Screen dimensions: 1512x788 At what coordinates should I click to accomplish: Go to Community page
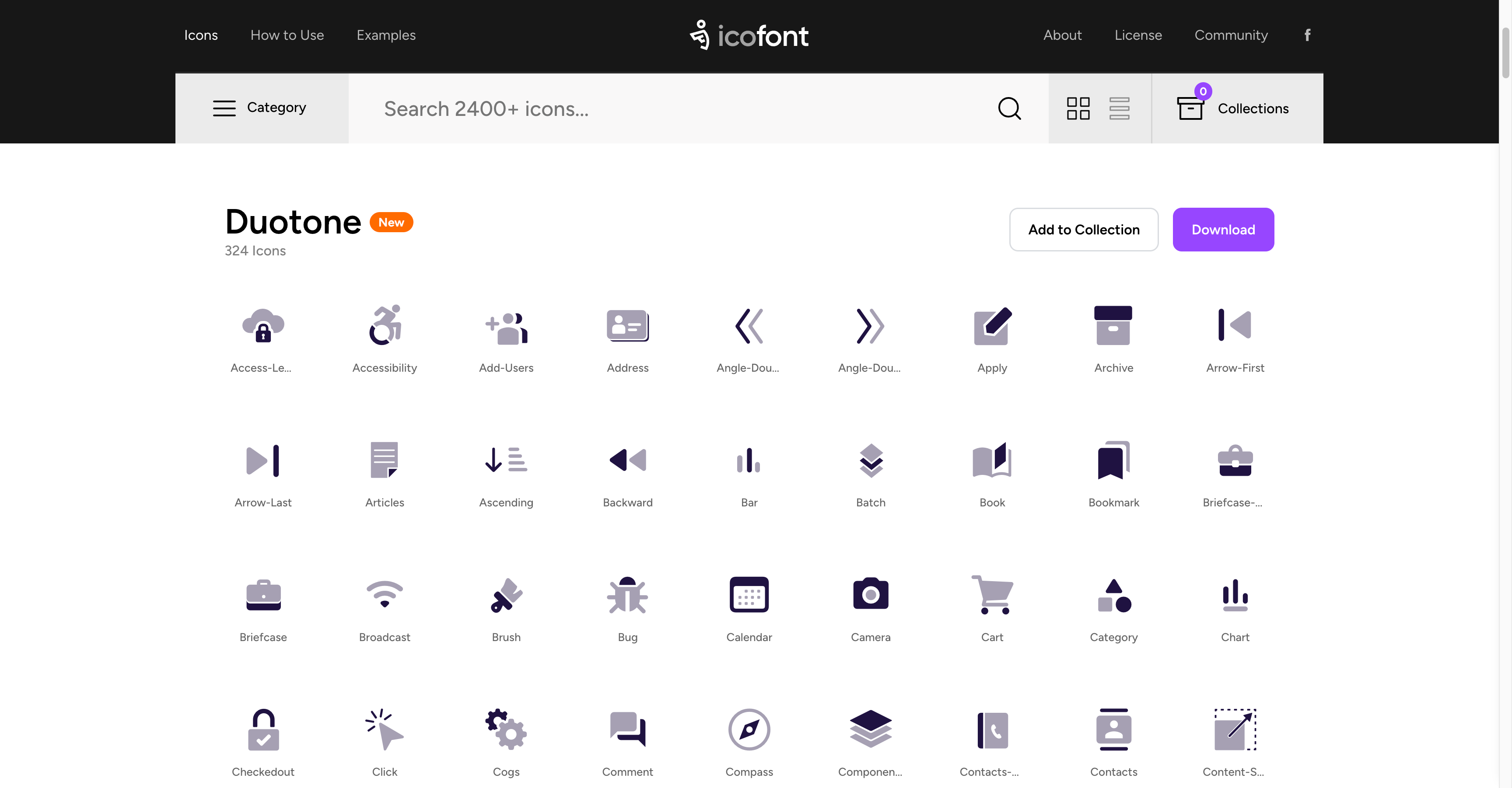[1231, 35]
